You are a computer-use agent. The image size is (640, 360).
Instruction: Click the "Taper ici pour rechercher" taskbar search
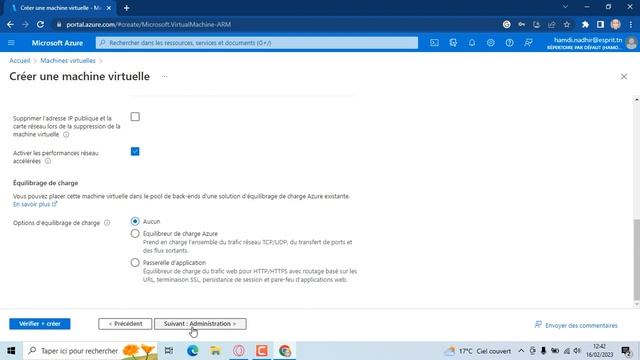[x=90, y=351]
